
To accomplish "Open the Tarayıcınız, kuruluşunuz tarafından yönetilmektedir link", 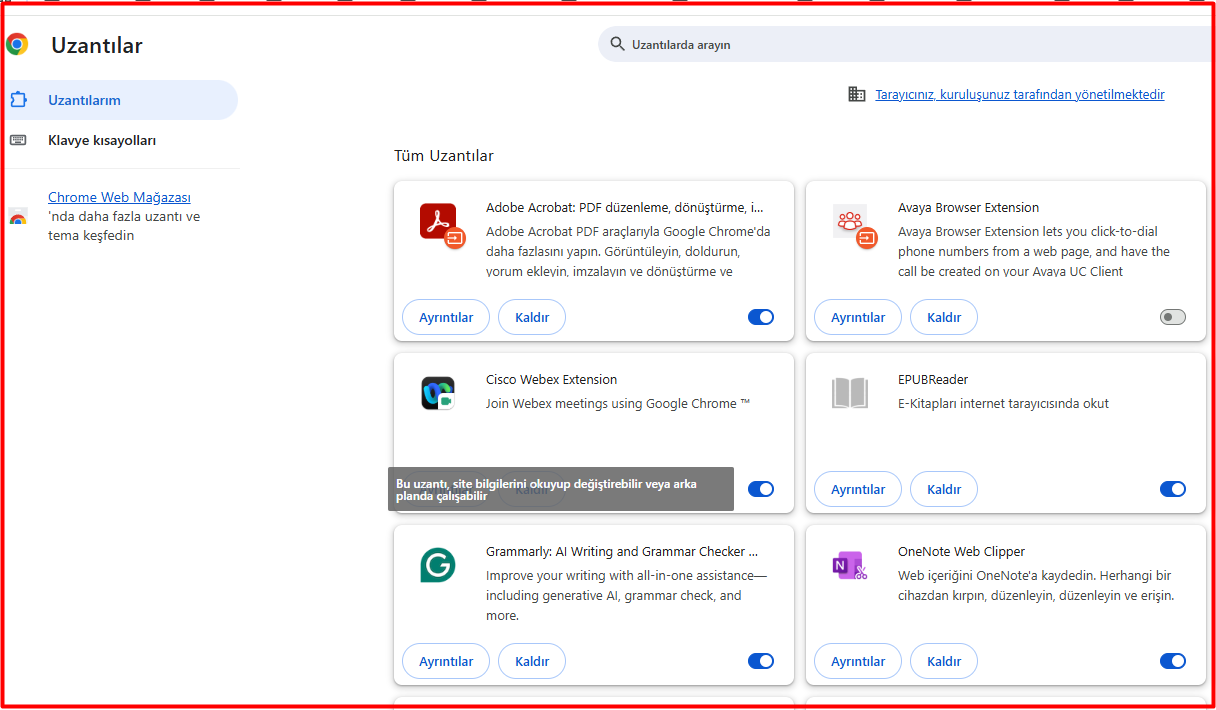I will point(1020,94).
